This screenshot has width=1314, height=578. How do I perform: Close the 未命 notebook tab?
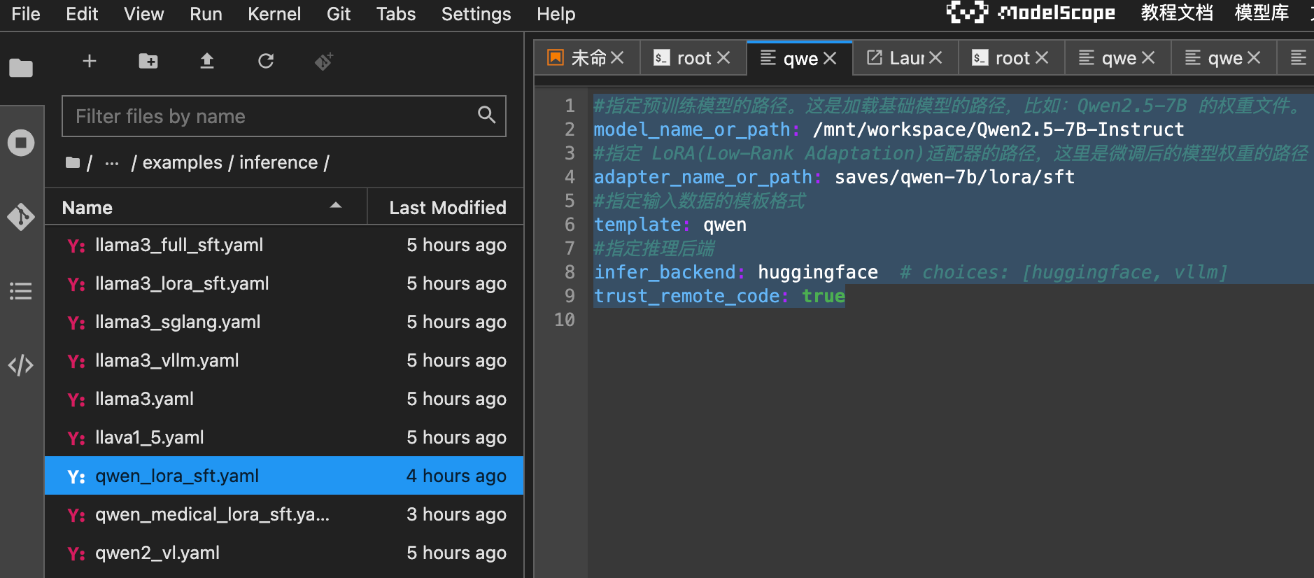pyautogui.click(x=617, y=58)
